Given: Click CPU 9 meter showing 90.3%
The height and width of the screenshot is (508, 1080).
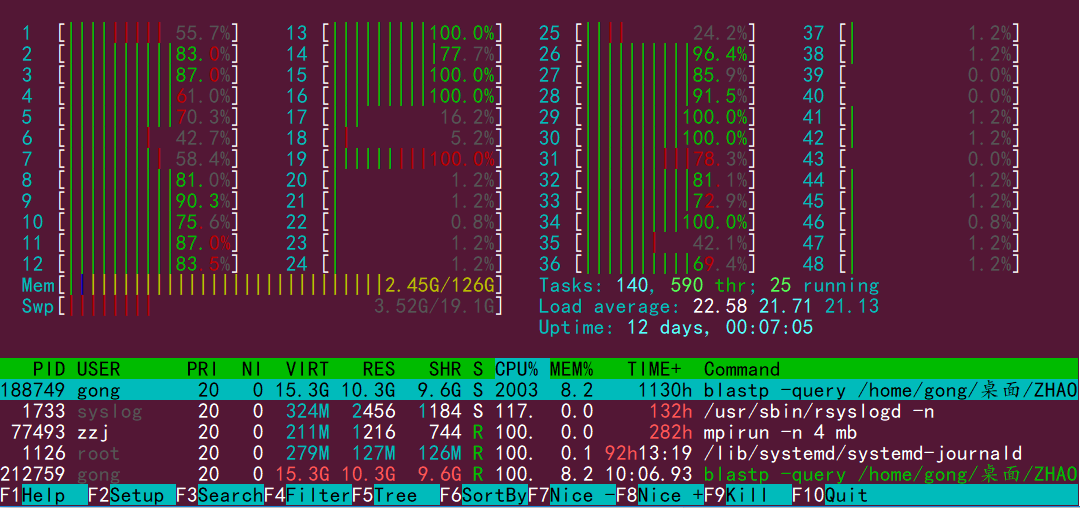Looking at the screenshot, I should click(131, 201).
